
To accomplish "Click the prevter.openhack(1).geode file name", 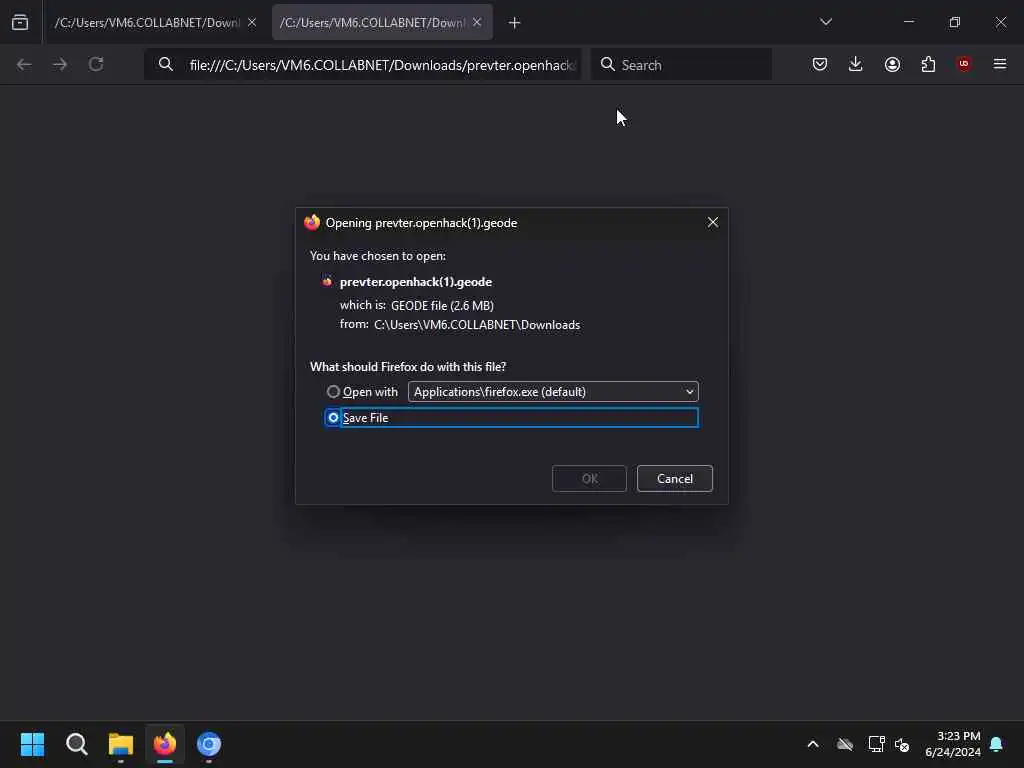I will click(x=416, y=281).
